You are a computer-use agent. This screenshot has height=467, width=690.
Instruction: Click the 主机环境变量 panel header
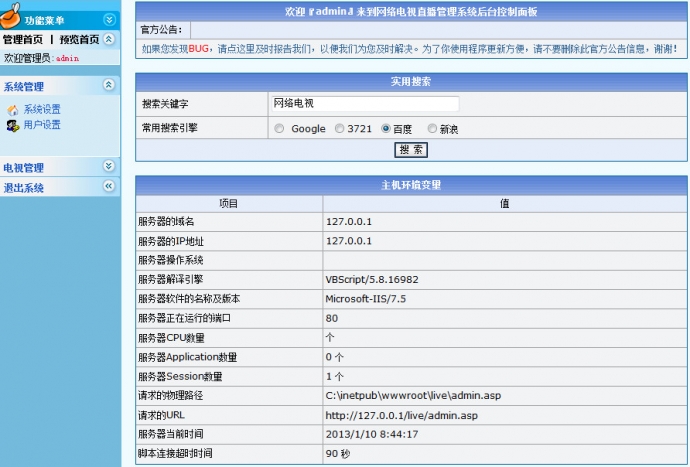coord(411,185)
